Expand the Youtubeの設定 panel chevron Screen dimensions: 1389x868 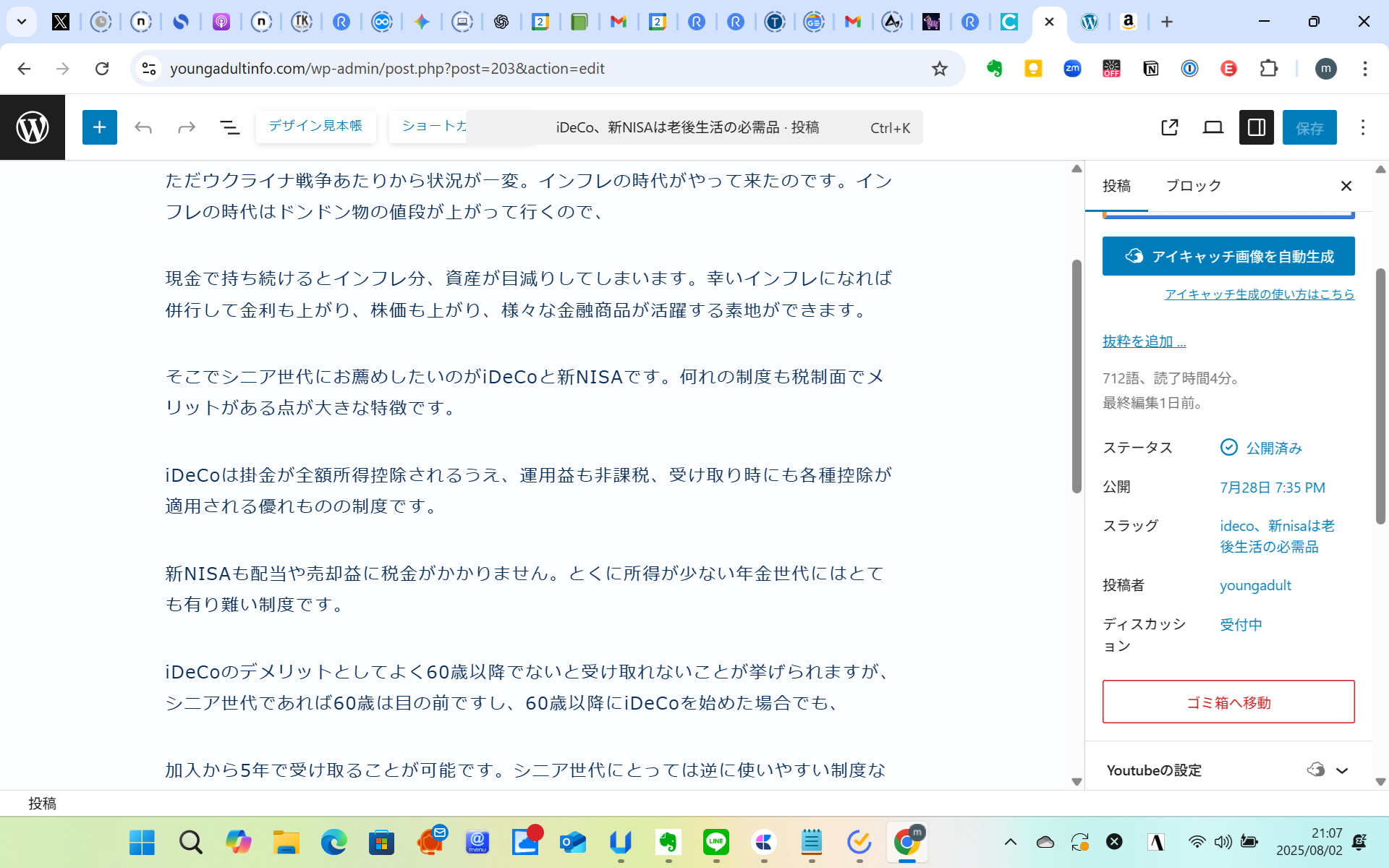[x=1342, y=770]
